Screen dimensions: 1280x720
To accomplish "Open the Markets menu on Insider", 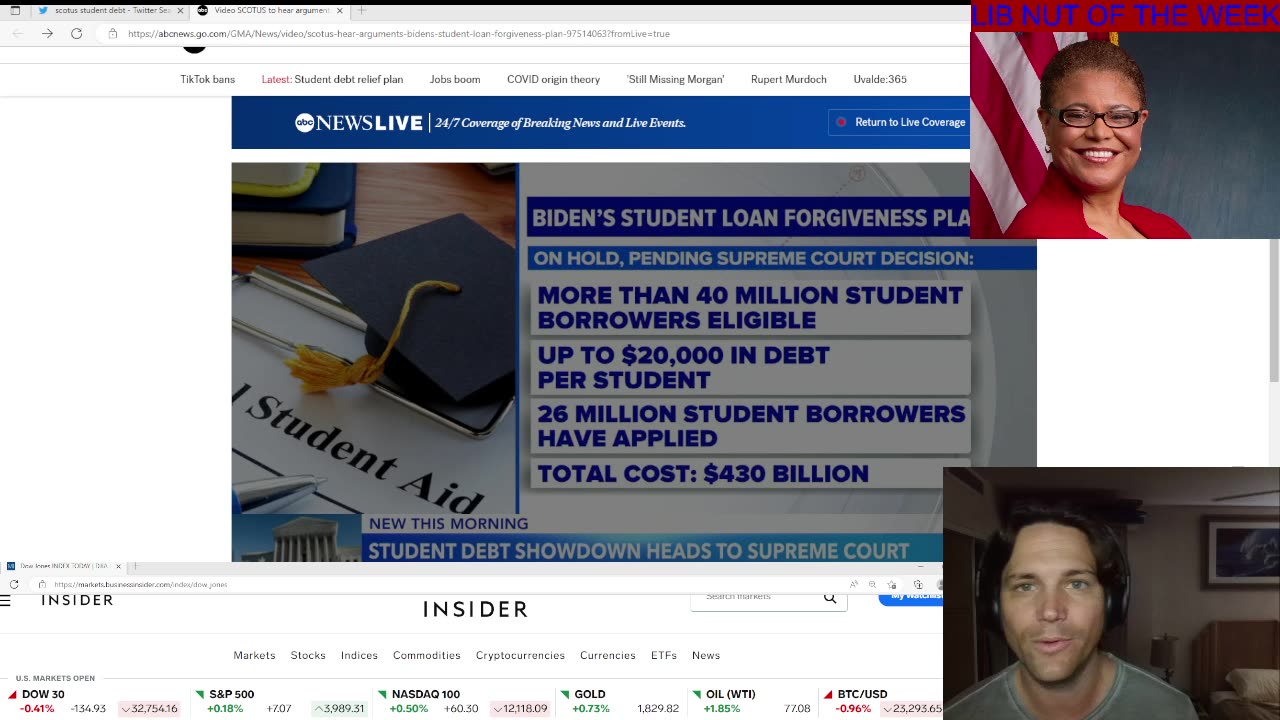I will 254,655.
